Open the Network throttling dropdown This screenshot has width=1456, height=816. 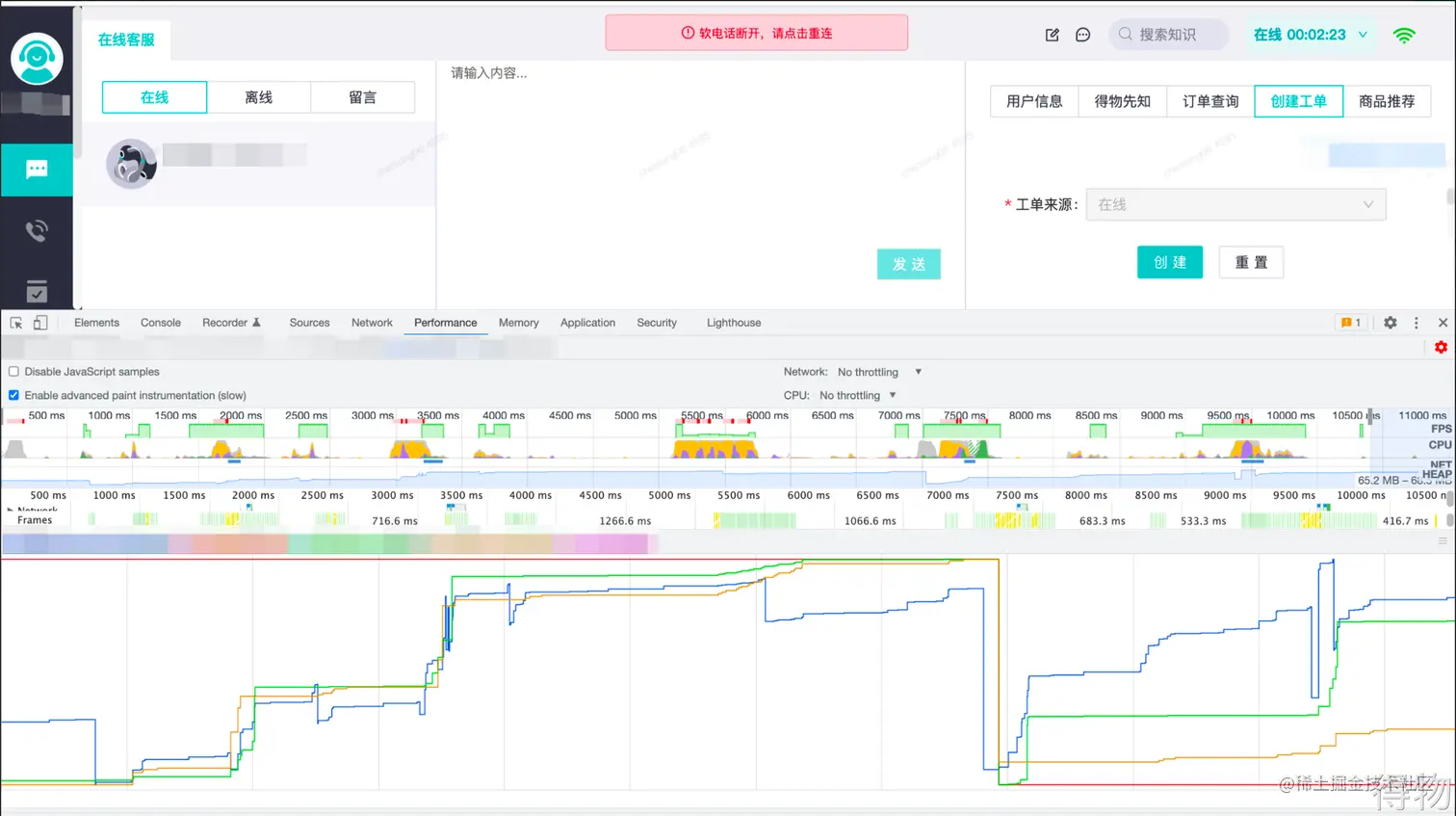tap(880, 372)
